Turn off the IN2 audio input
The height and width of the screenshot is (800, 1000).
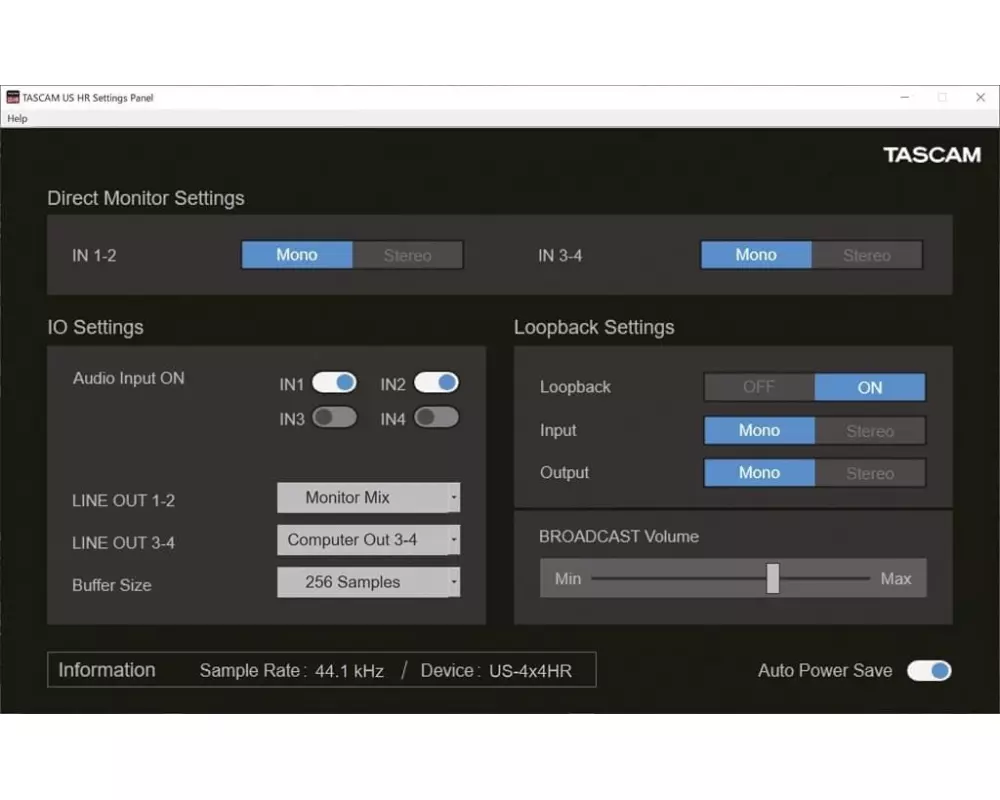436,383
